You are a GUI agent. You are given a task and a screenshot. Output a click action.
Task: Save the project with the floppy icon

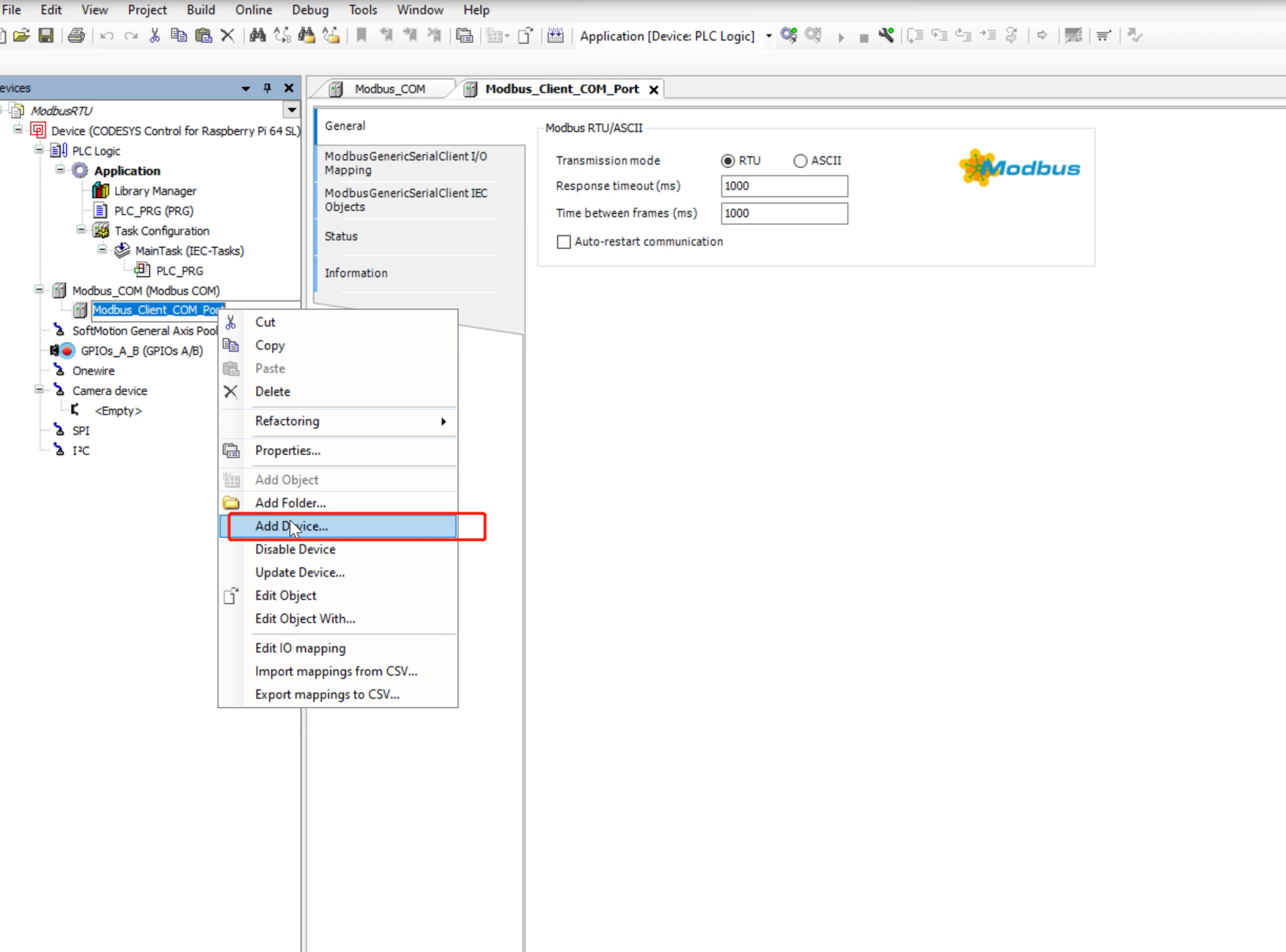click(45, 35)
